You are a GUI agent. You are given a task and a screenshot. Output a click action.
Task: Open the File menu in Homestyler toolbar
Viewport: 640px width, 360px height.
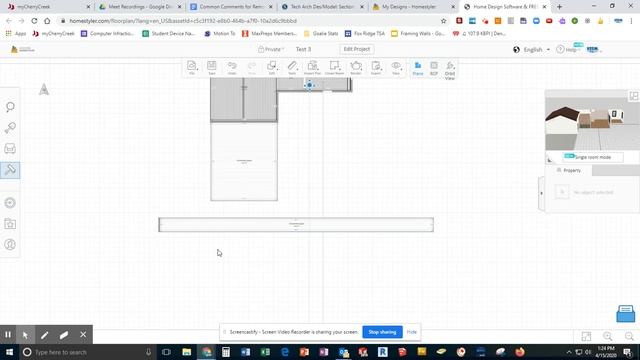[x=192, y=67]
